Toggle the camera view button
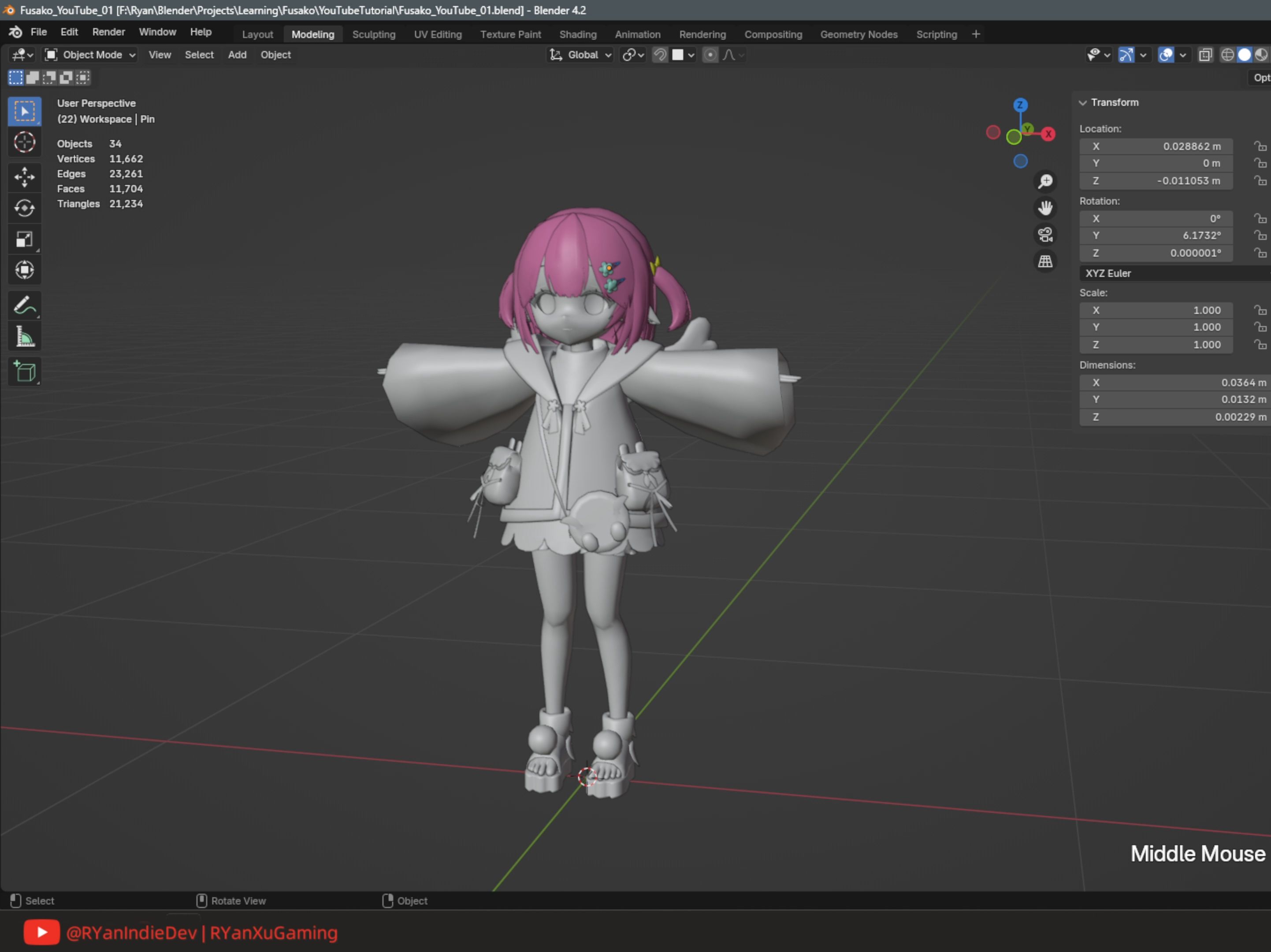The image size is (1271, 952). [x=1045, y=234]
